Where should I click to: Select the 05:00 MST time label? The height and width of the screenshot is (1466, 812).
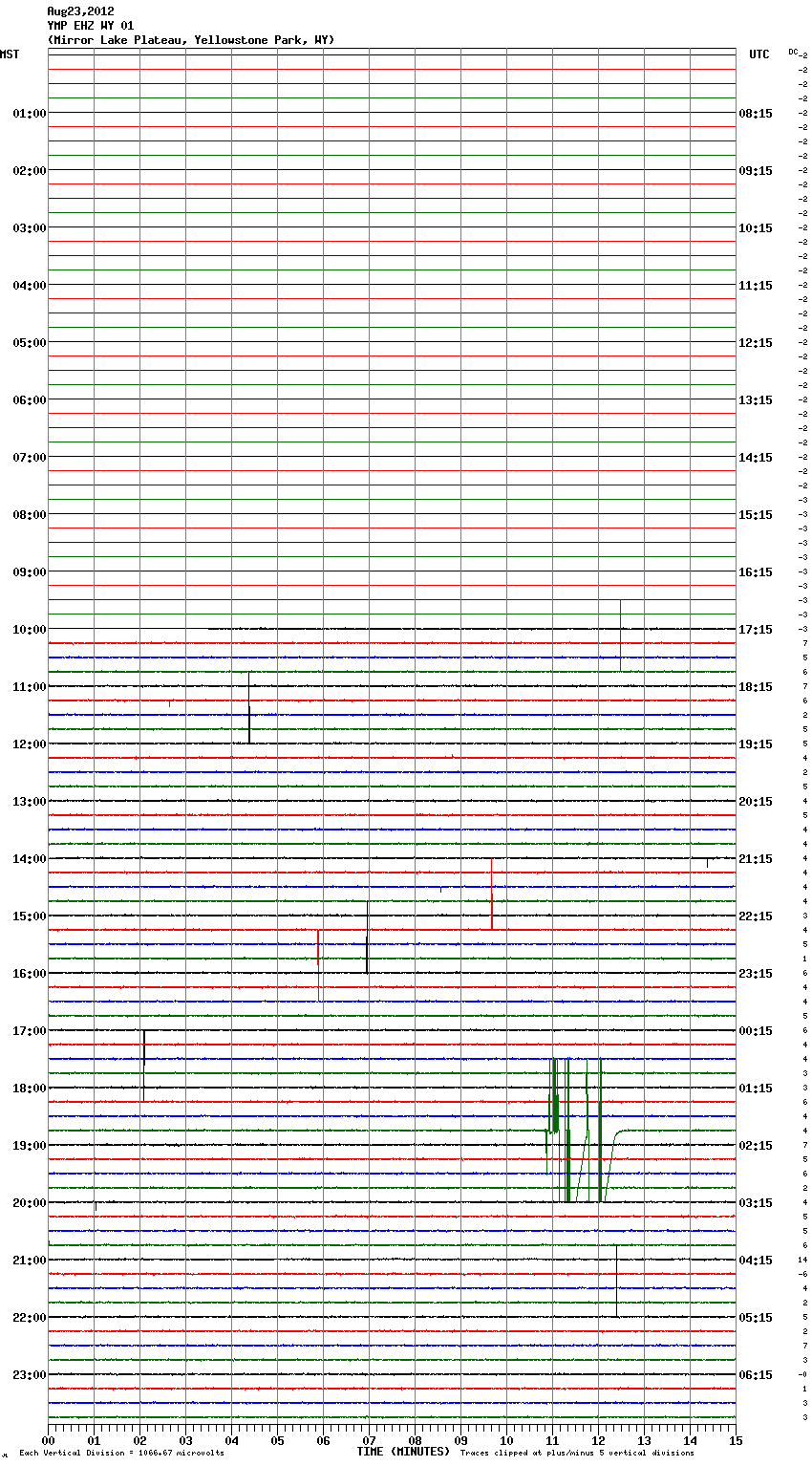(x=29, y=343)
